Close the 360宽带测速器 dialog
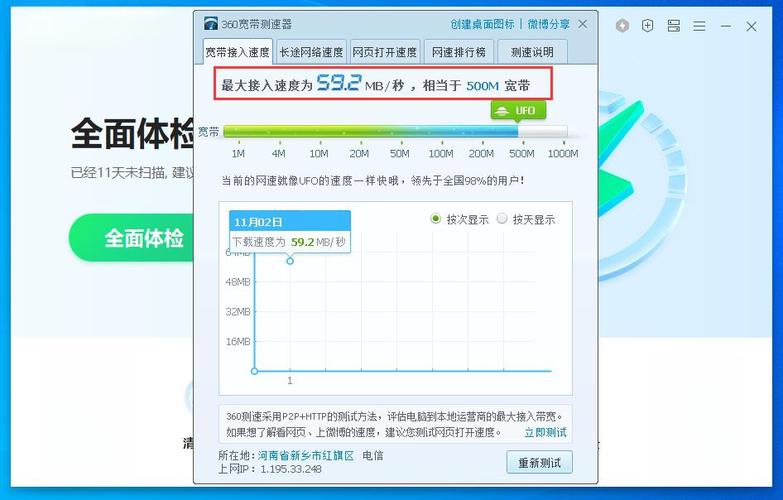The width and height of the screenshot is (783, 500). pos(583,24)
